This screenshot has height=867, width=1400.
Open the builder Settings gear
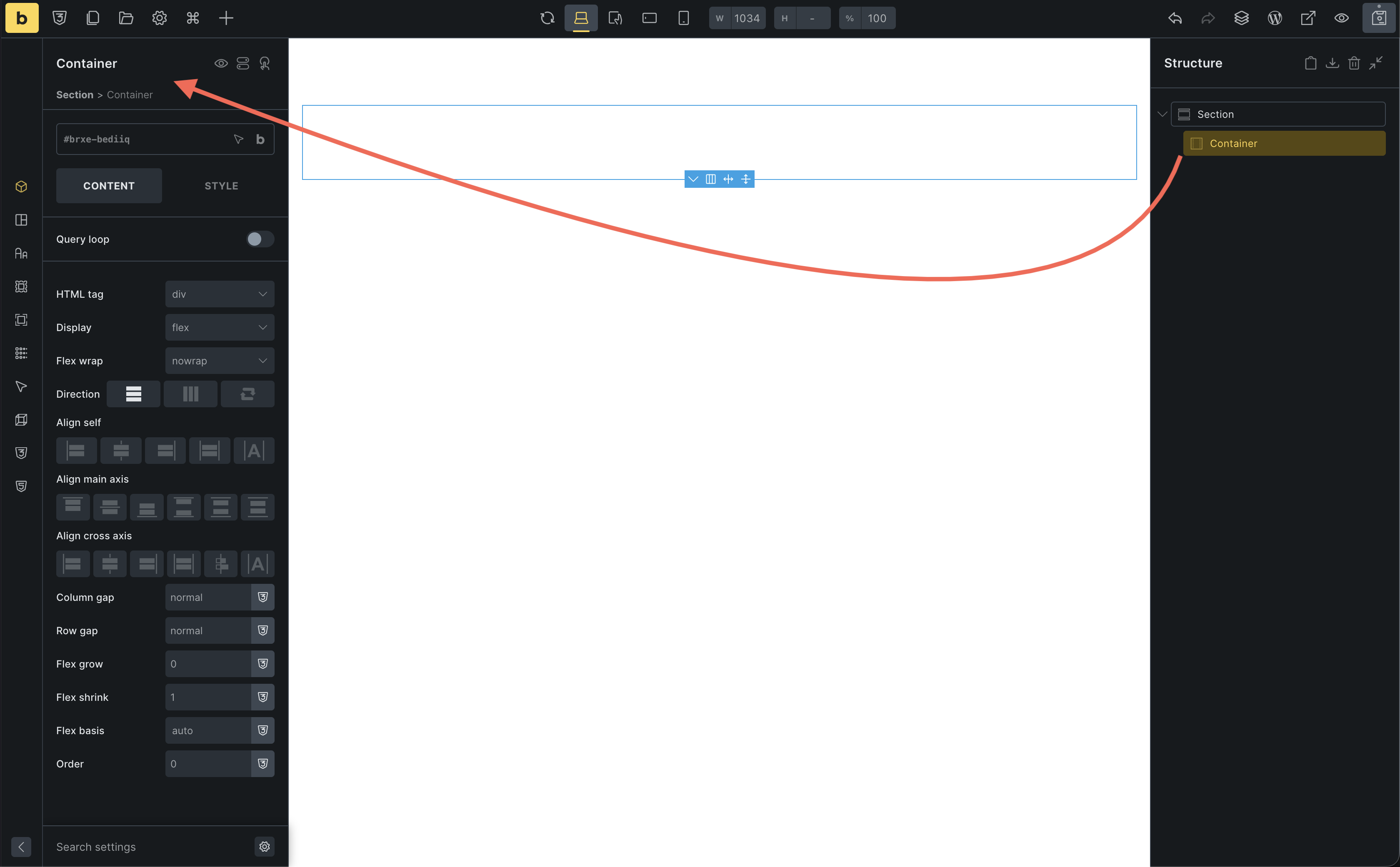point(159,18)
